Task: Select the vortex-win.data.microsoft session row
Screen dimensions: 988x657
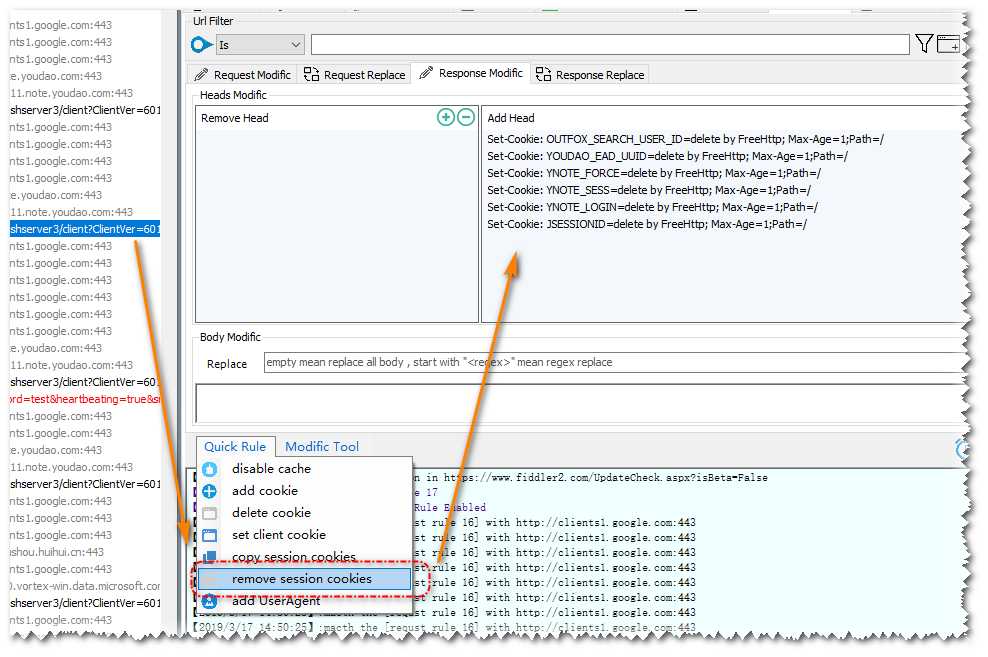Action: coord(84,586)
